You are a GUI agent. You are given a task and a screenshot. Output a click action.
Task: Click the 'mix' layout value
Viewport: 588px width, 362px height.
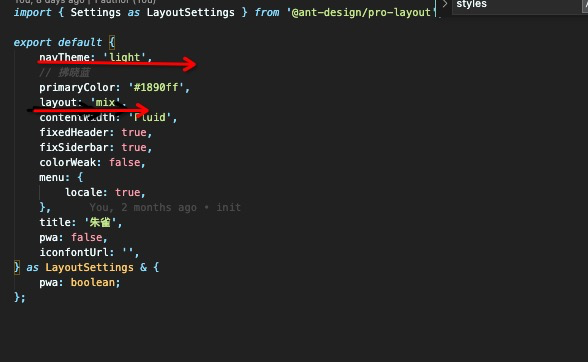tap(105, 102)
